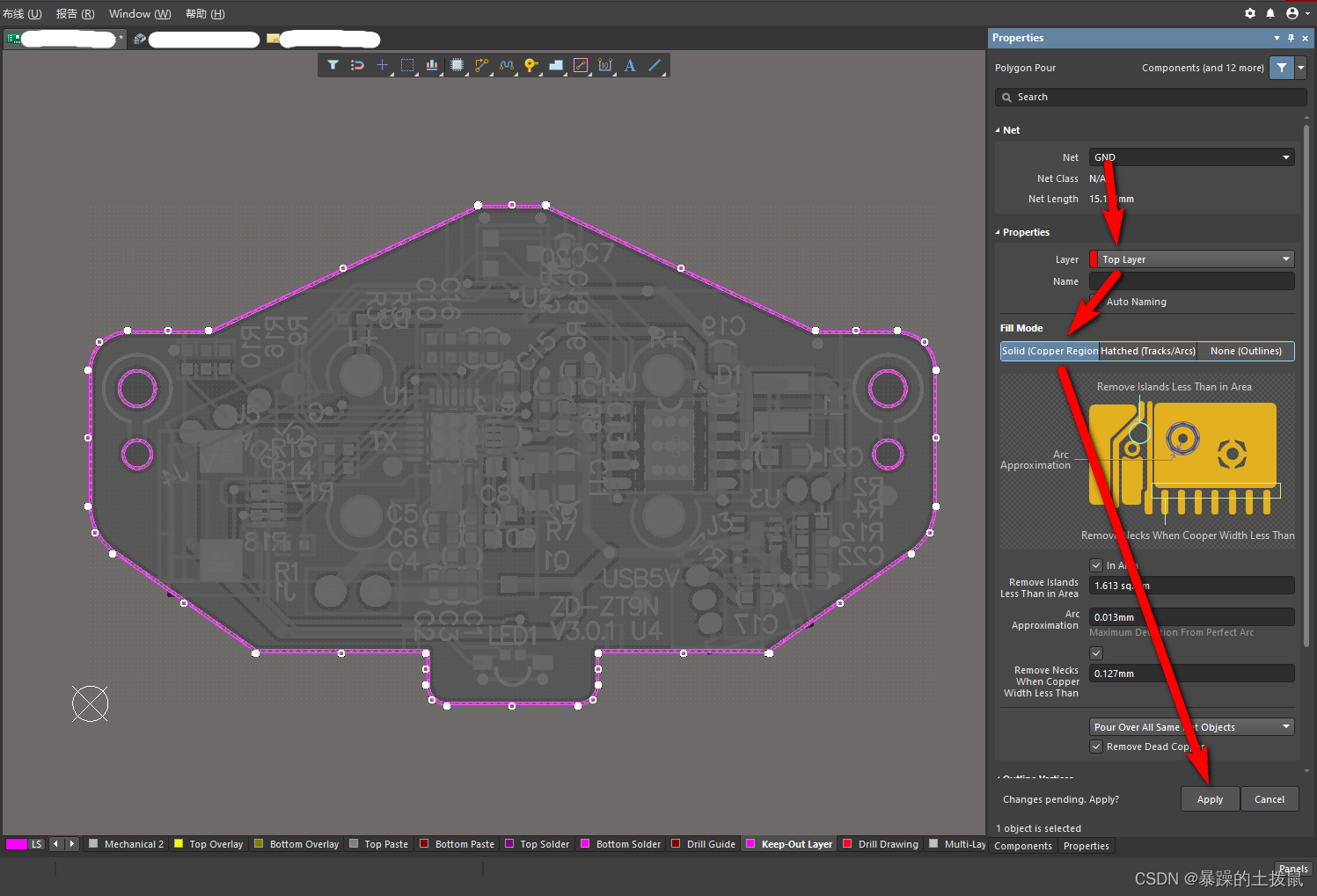Open the Pour Over Same Net Objects dropdown

[1190, 726]
